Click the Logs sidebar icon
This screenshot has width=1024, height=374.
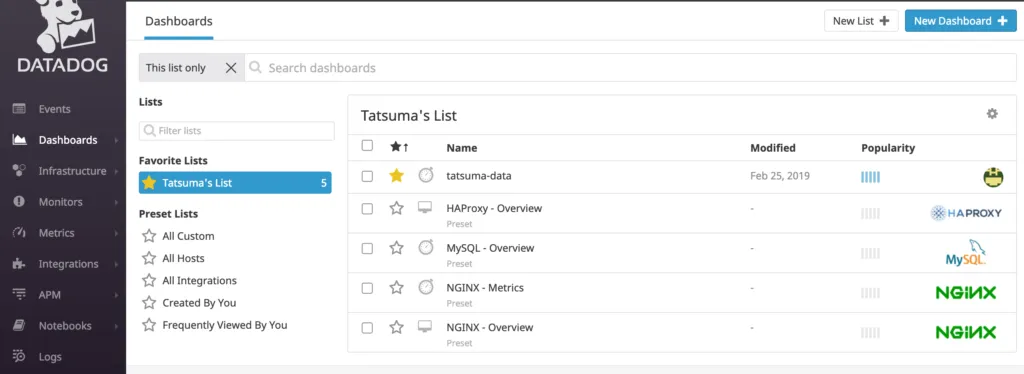[x=19, y=356]
